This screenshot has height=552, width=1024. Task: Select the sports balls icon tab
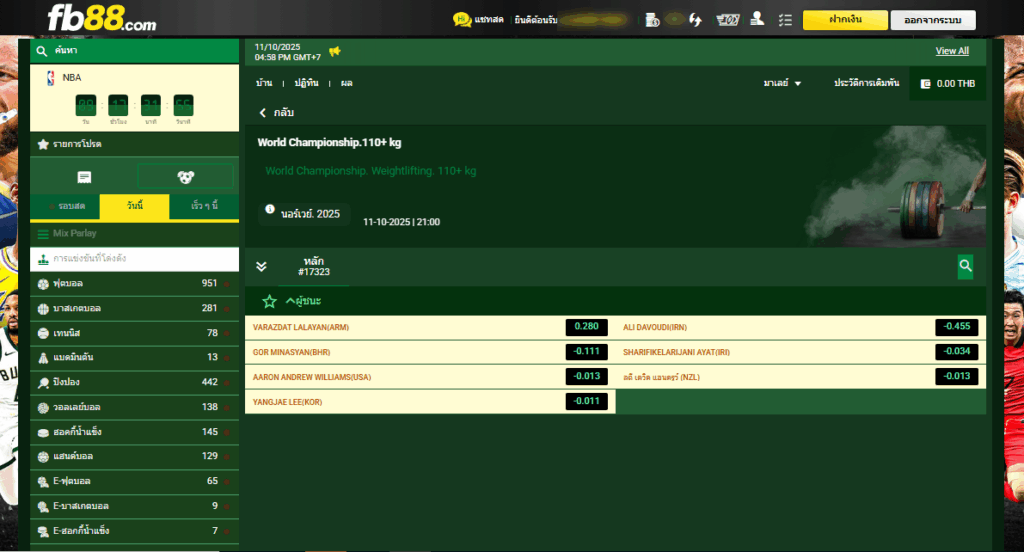tap(185, 177)
